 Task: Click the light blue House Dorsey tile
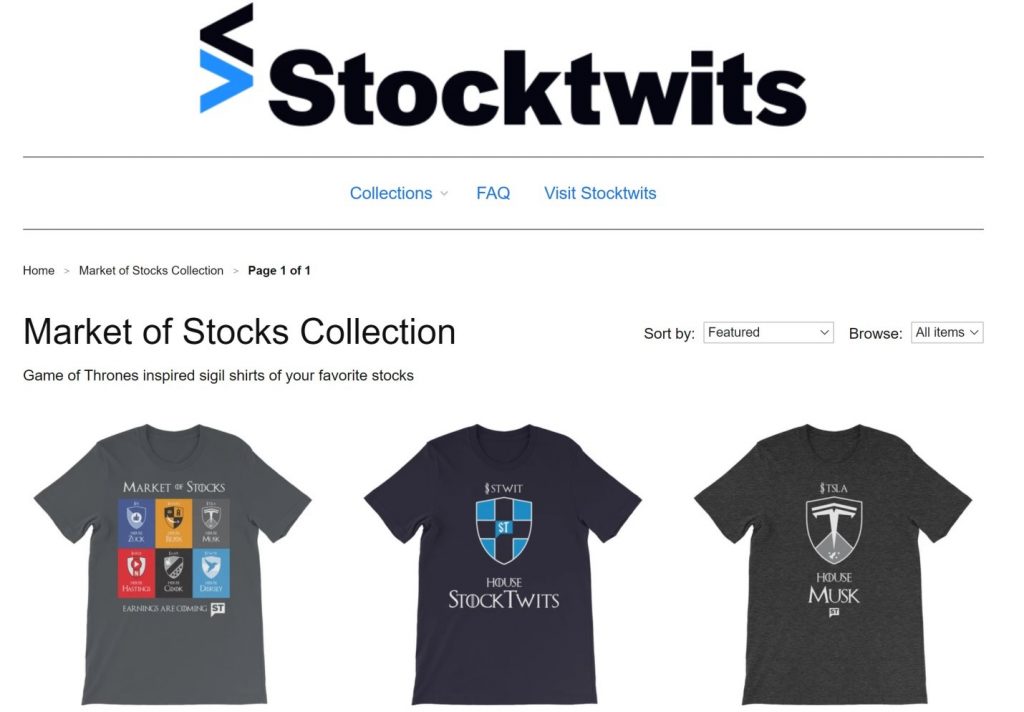211,573
